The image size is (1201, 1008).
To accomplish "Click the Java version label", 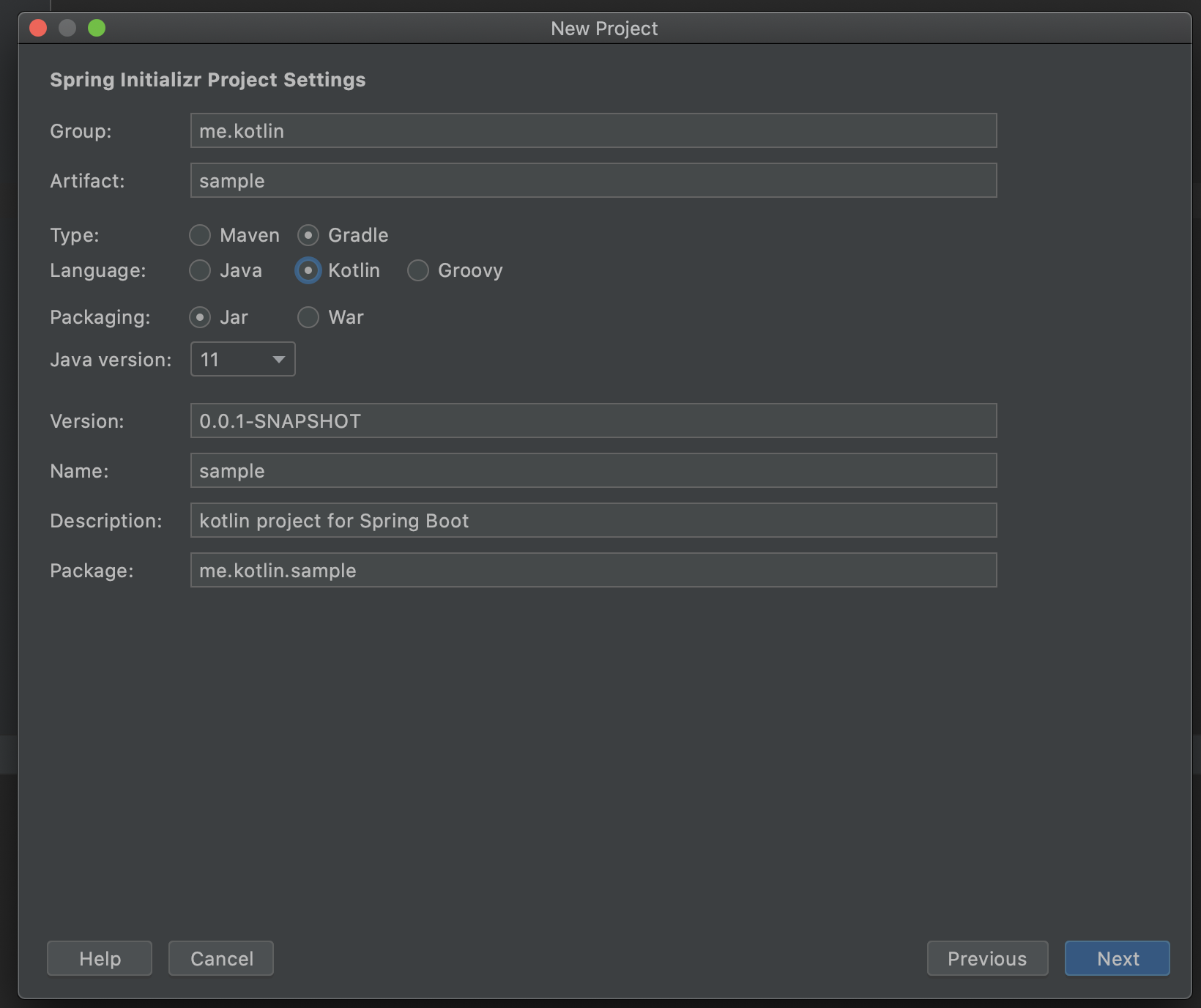I will point(111,360).
